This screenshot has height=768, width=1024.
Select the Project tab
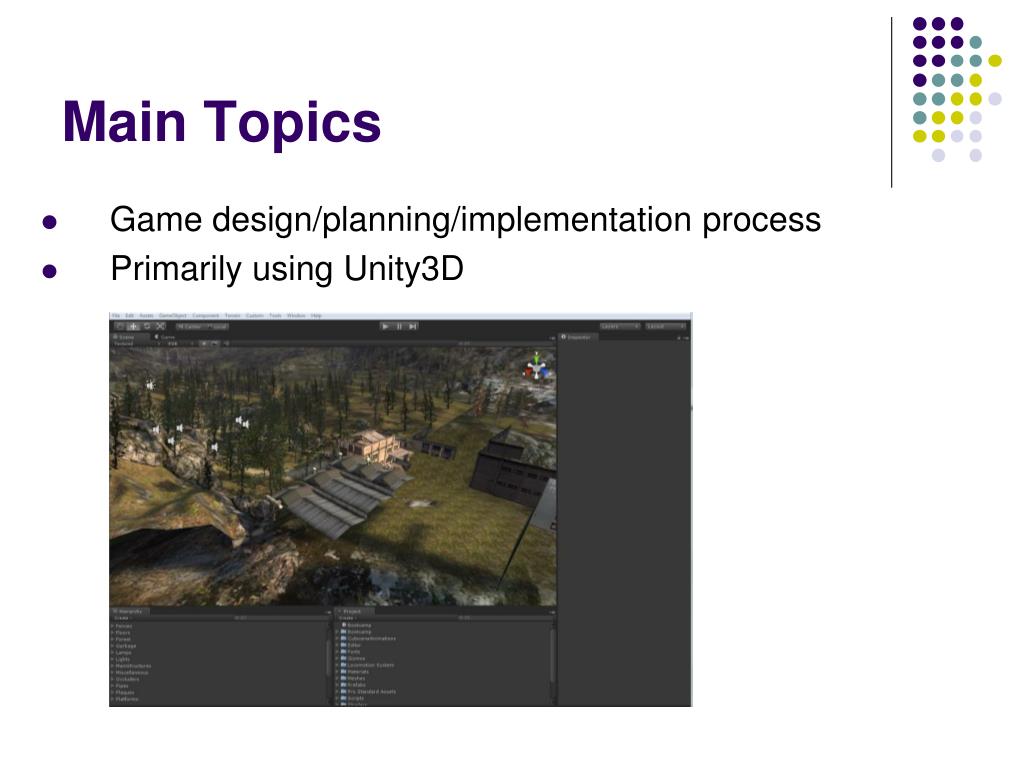[x=355, y=611]
